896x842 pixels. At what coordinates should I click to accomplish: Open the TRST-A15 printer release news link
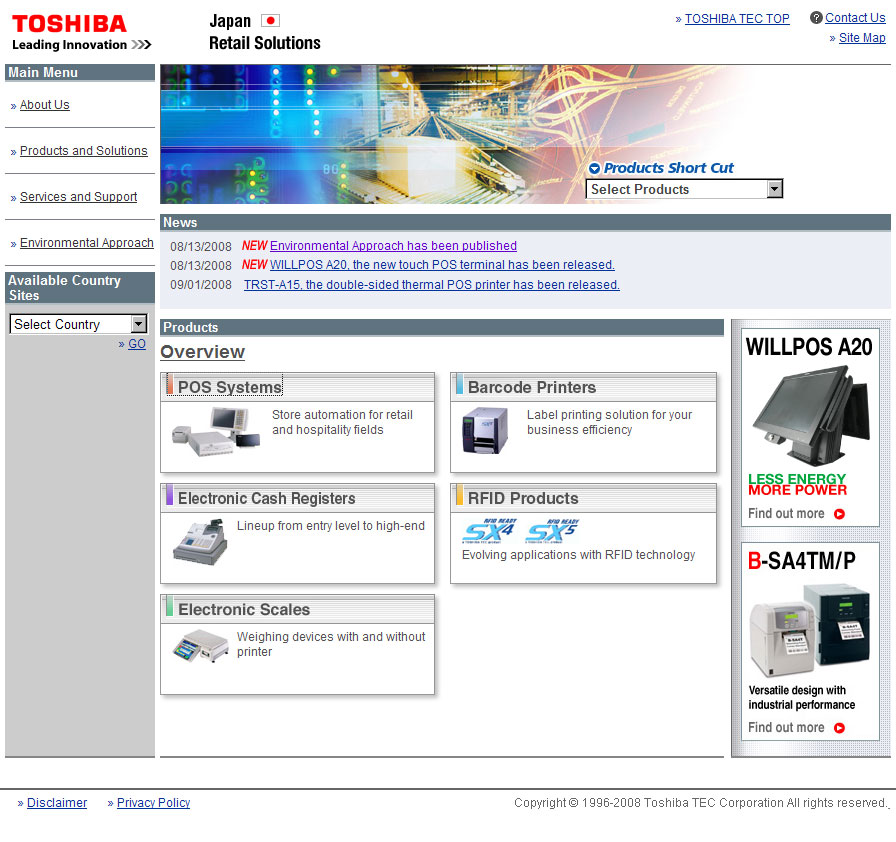tap(431, 284)
